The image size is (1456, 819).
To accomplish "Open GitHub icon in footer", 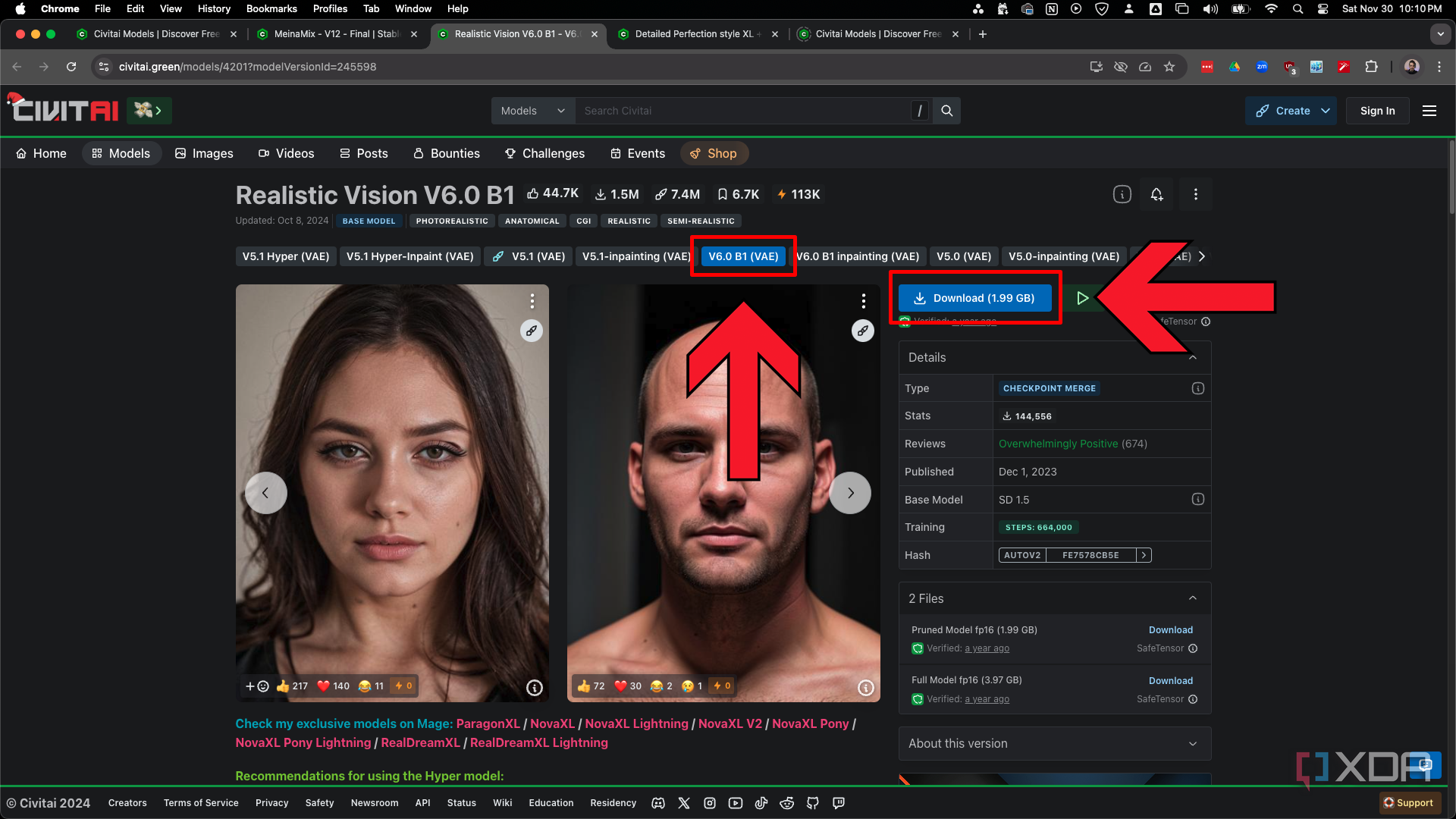I will click(813, 803).
